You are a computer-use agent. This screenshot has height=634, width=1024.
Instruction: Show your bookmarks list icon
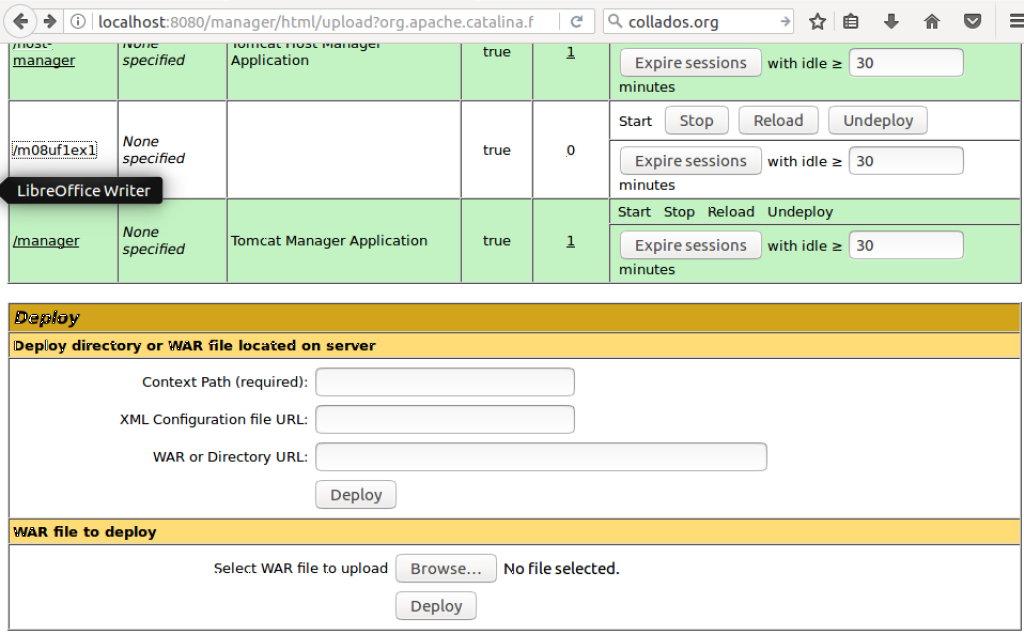[851, 22]
